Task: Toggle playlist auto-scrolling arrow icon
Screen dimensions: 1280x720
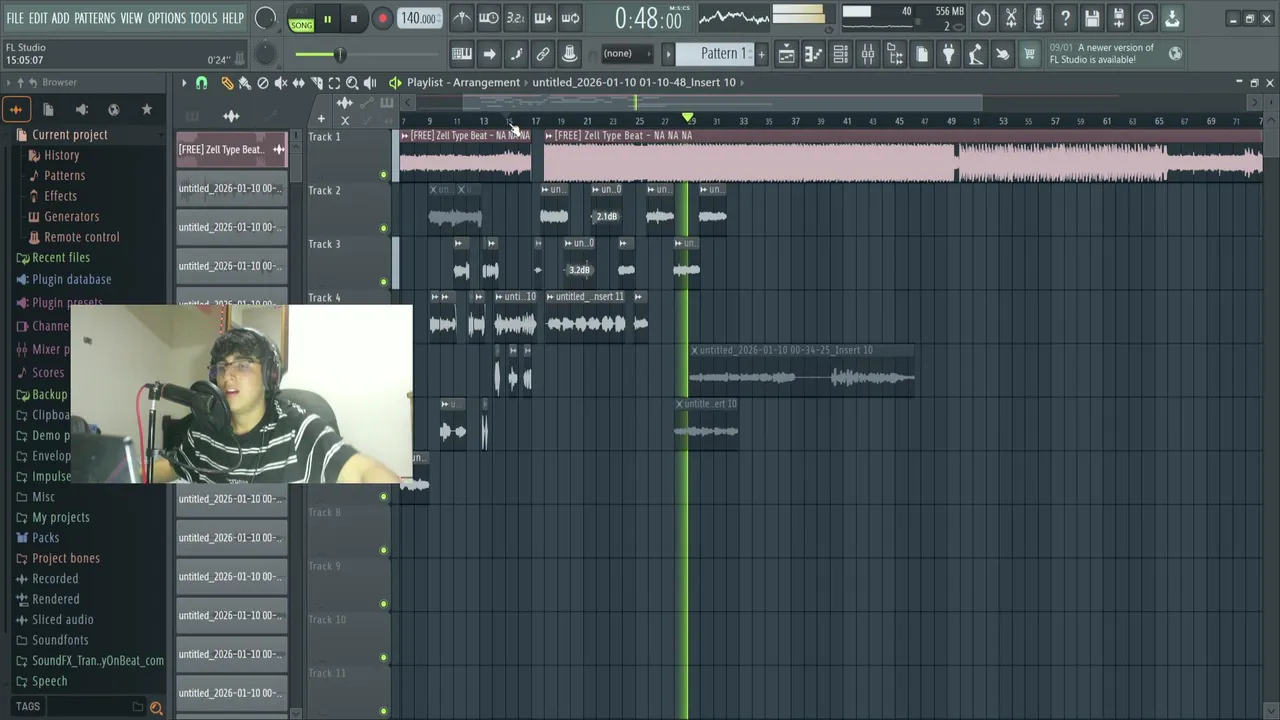Action: coord(489,54)
